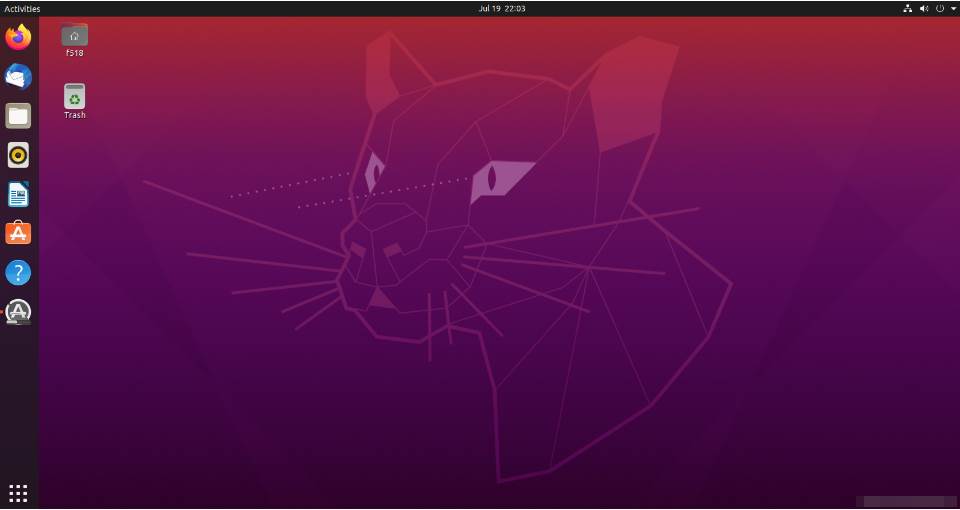Click the power icon in top bar

click(940, 9)
